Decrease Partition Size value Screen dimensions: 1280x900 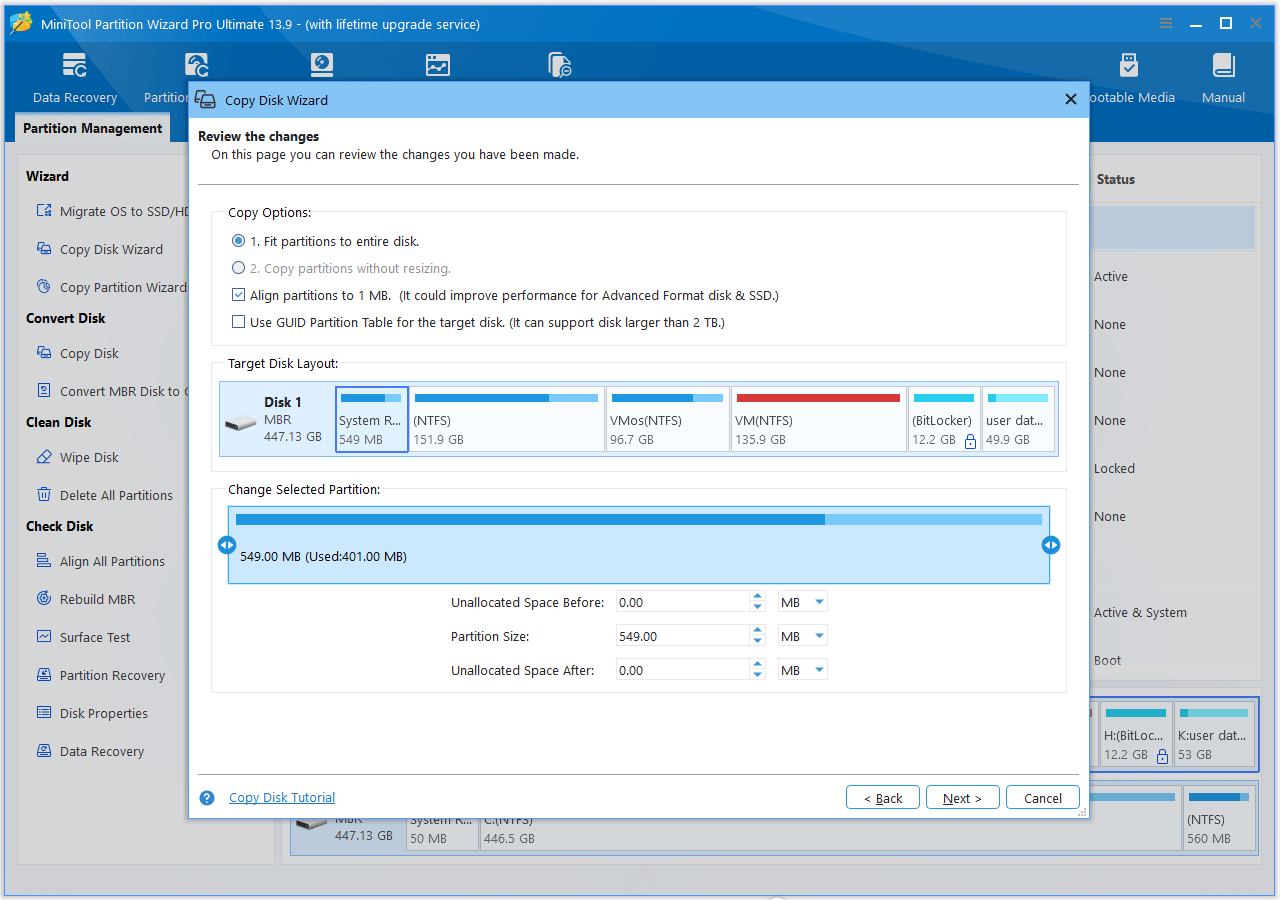(757, 642)
